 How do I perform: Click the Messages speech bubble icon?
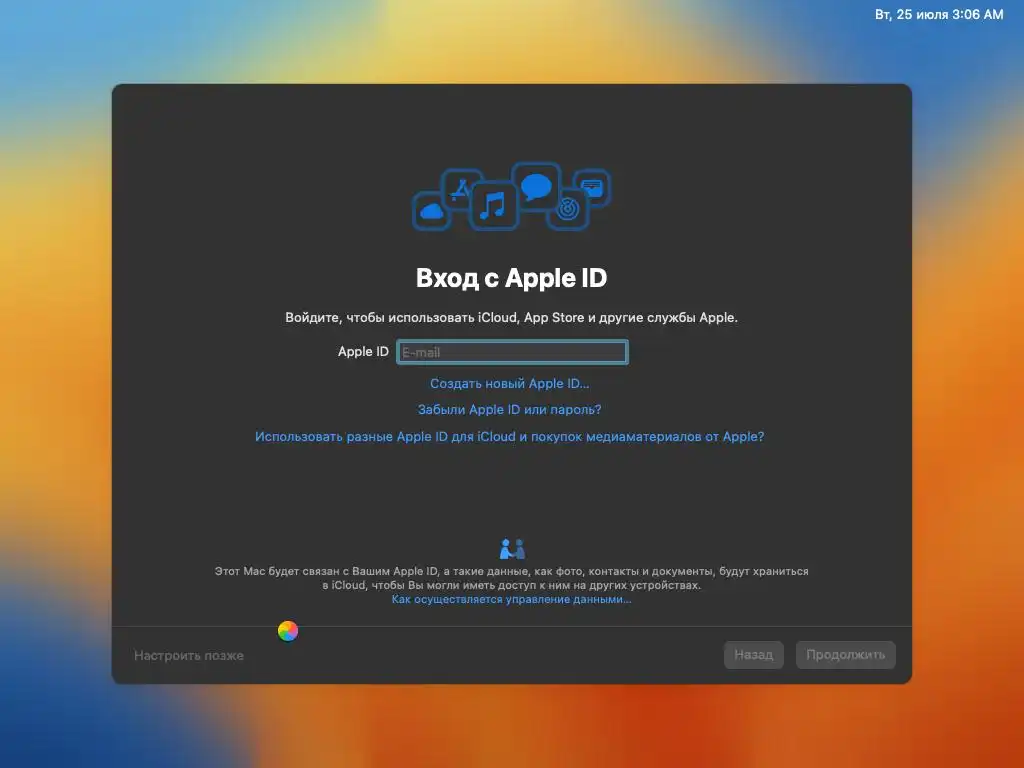coord(536,186)
